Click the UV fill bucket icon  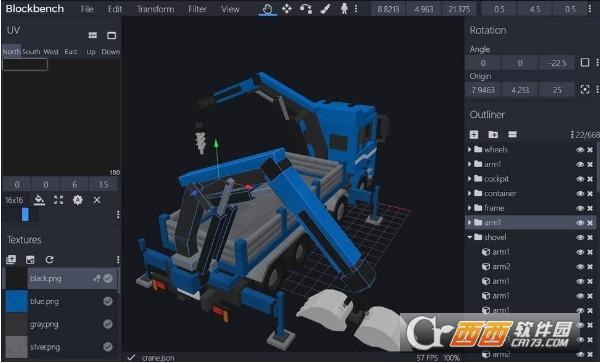click(x=39, y=200)
